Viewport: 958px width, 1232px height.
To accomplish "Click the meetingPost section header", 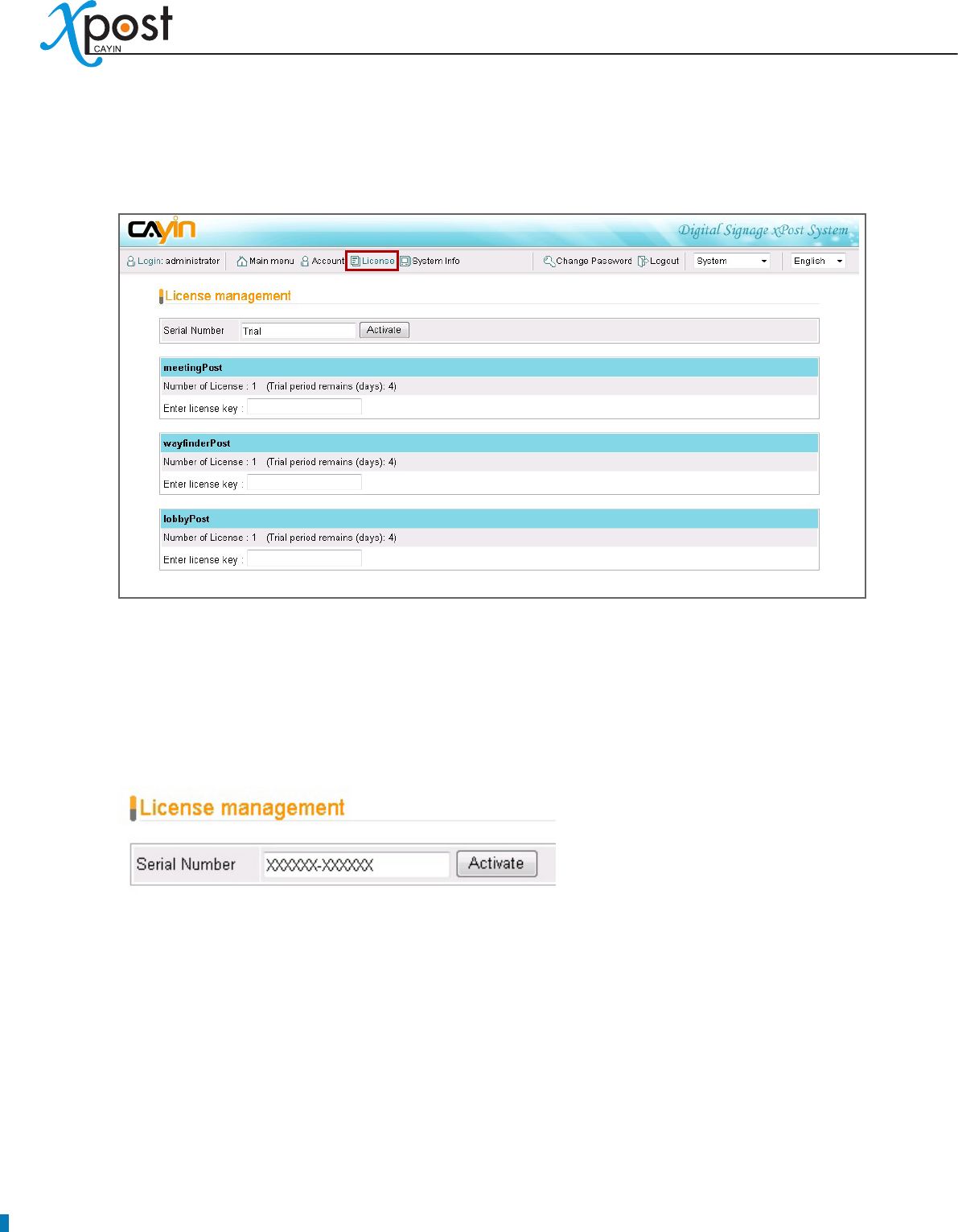I will (x=489, y=368).
